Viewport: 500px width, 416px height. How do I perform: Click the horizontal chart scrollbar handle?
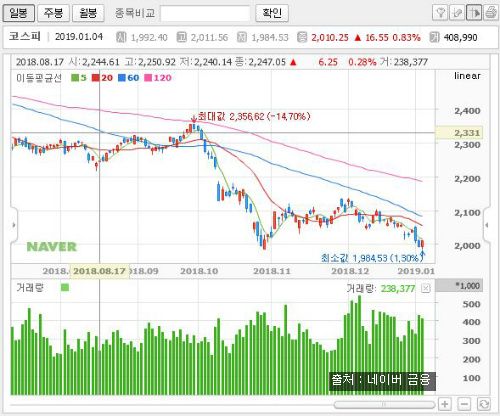coord(384,404)
